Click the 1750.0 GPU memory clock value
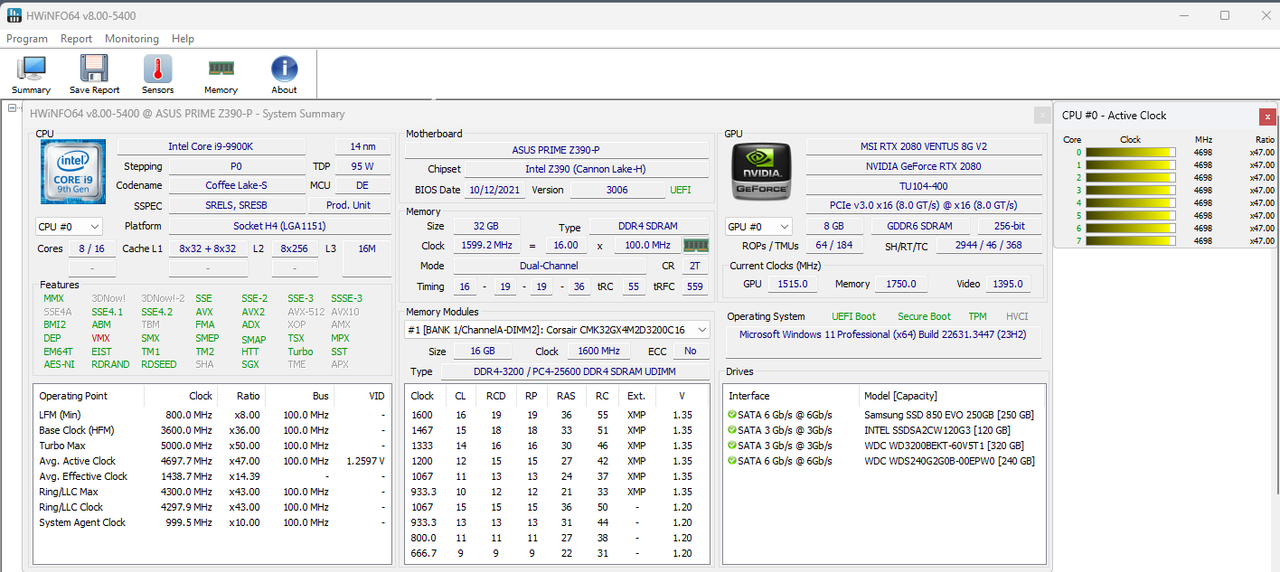Image resolution: width=1280 pixels, height=572 pixels. [901, 284]
